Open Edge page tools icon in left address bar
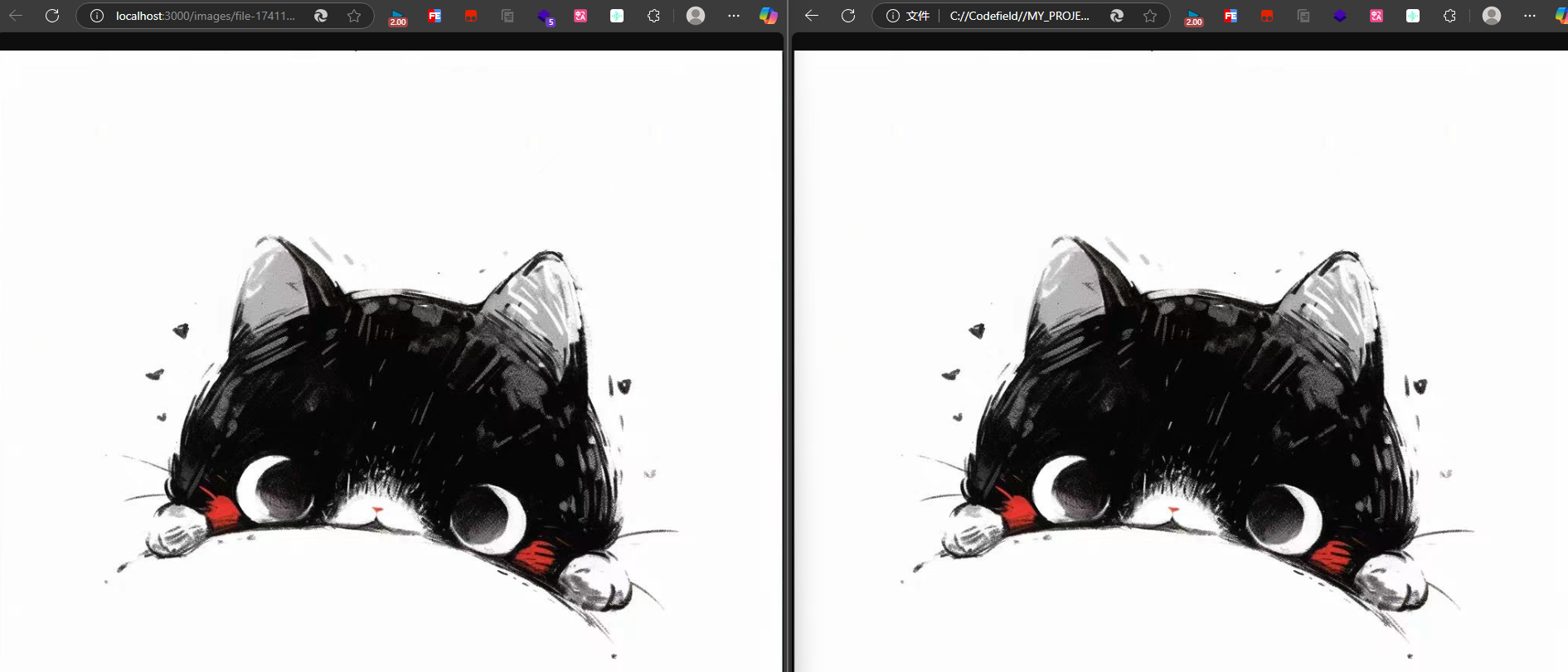The image size is (1568, 672). (x=321, y=16)
